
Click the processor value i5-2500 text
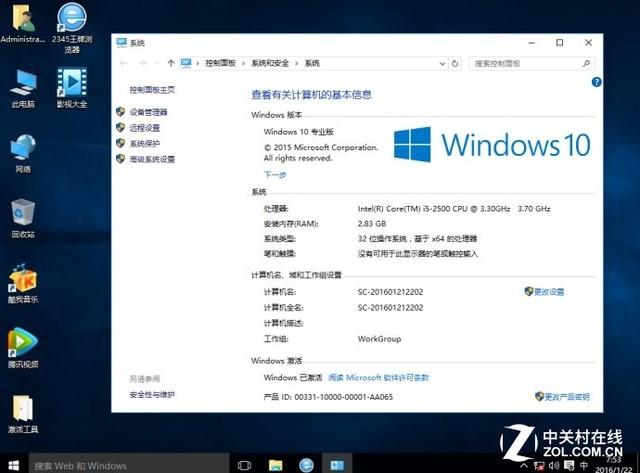454,209
